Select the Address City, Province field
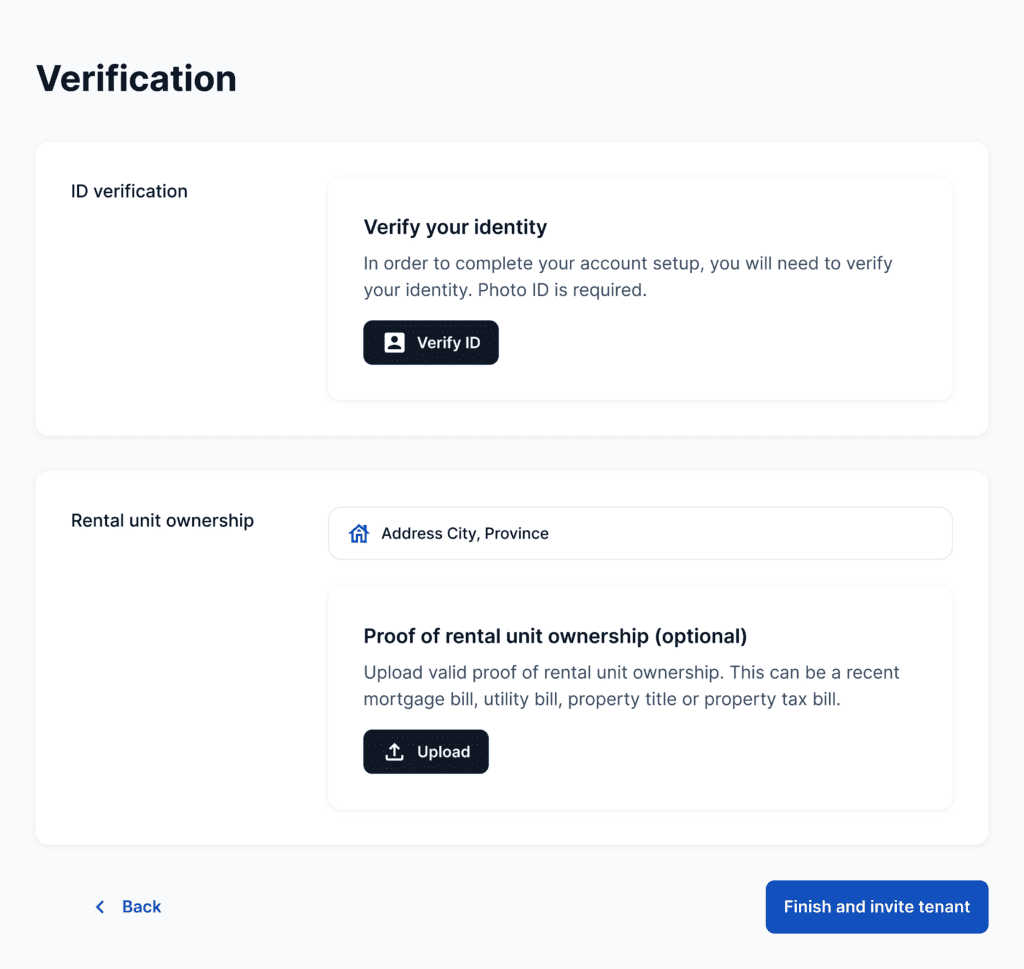The width and height of the screenshot is (1024, 969). pos(640,534)
